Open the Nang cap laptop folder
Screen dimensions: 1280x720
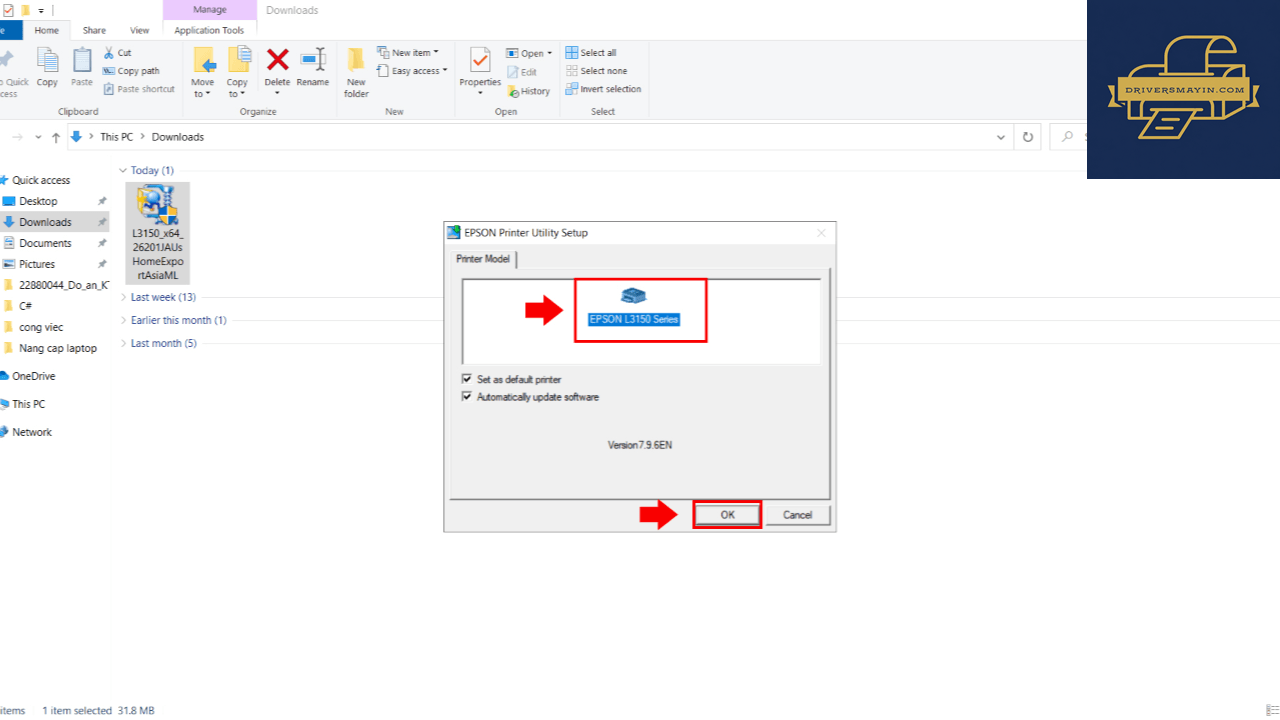point(58,348)
